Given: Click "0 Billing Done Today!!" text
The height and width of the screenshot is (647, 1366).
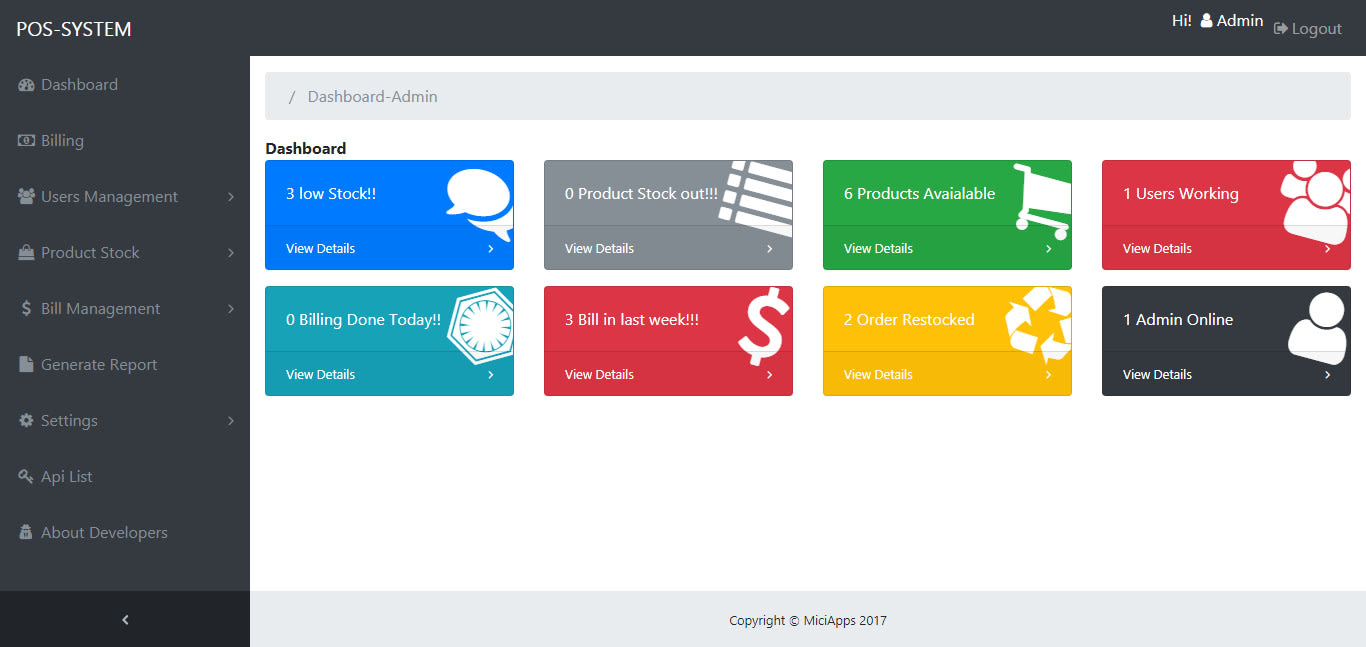Looking at the screenshot, I should coord(363,320).
